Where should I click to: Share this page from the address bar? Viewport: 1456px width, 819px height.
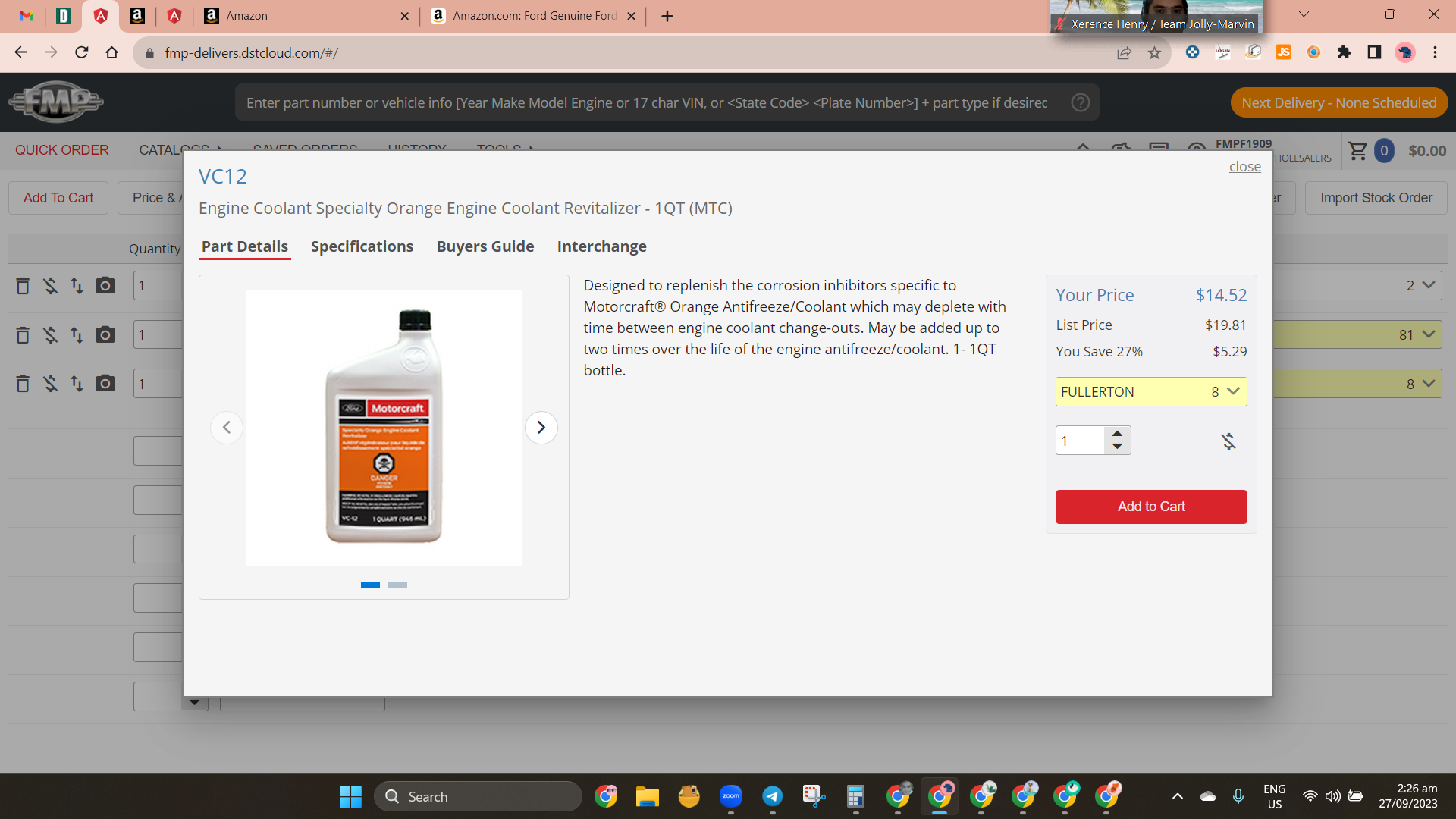(x=1124, y=52)
